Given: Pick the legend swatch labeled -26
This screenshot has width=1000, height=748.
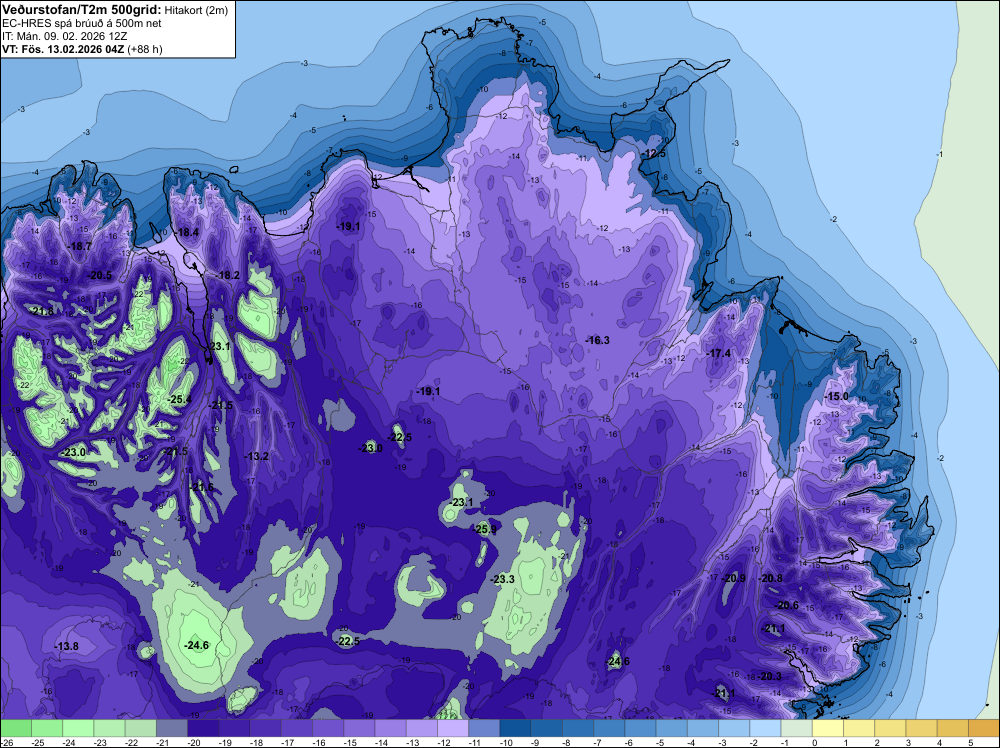Looking at the screenshot, I should (x=16, y=728).
